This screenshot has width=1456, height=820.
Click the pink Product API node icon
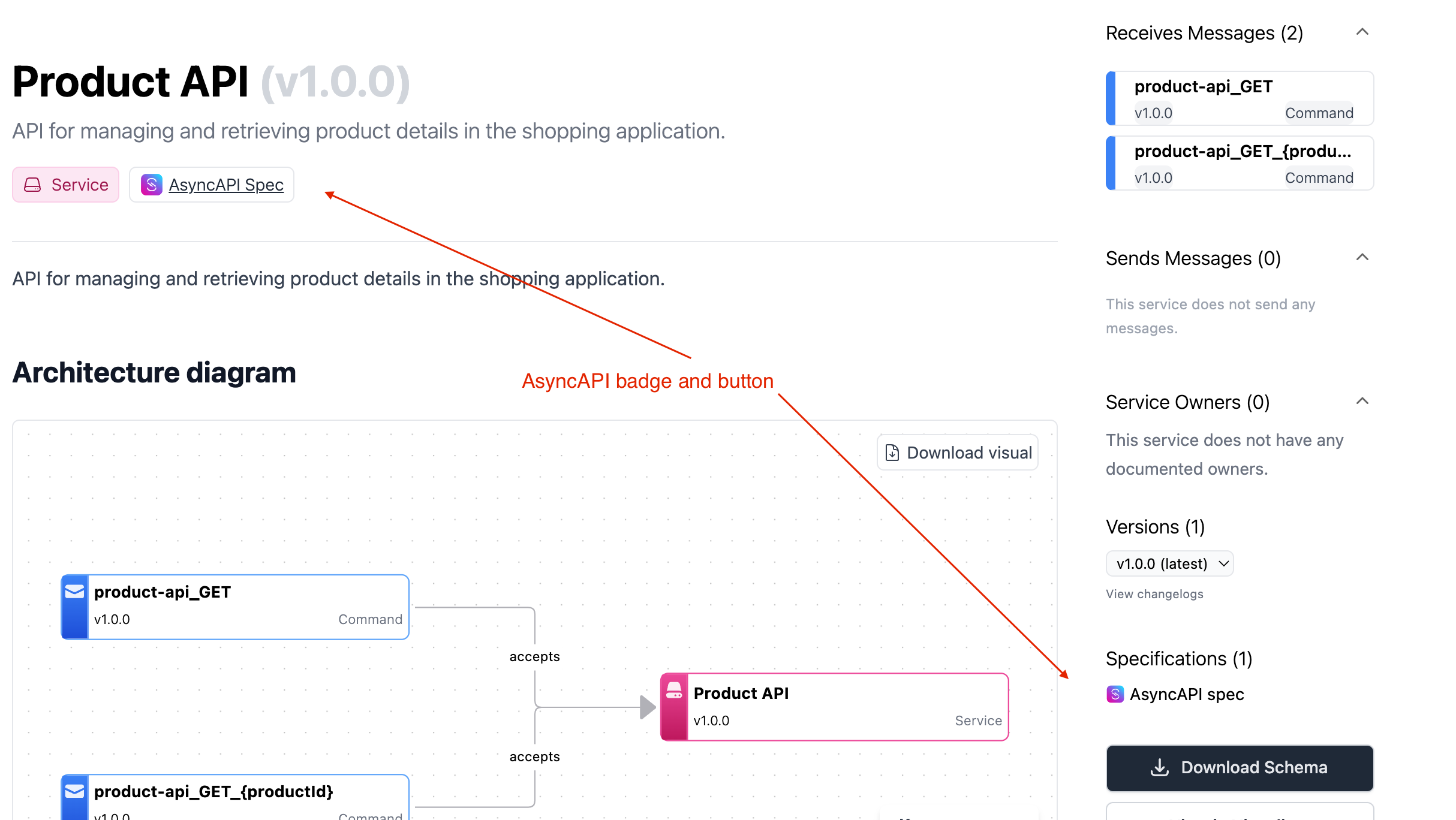coord(674,691)
